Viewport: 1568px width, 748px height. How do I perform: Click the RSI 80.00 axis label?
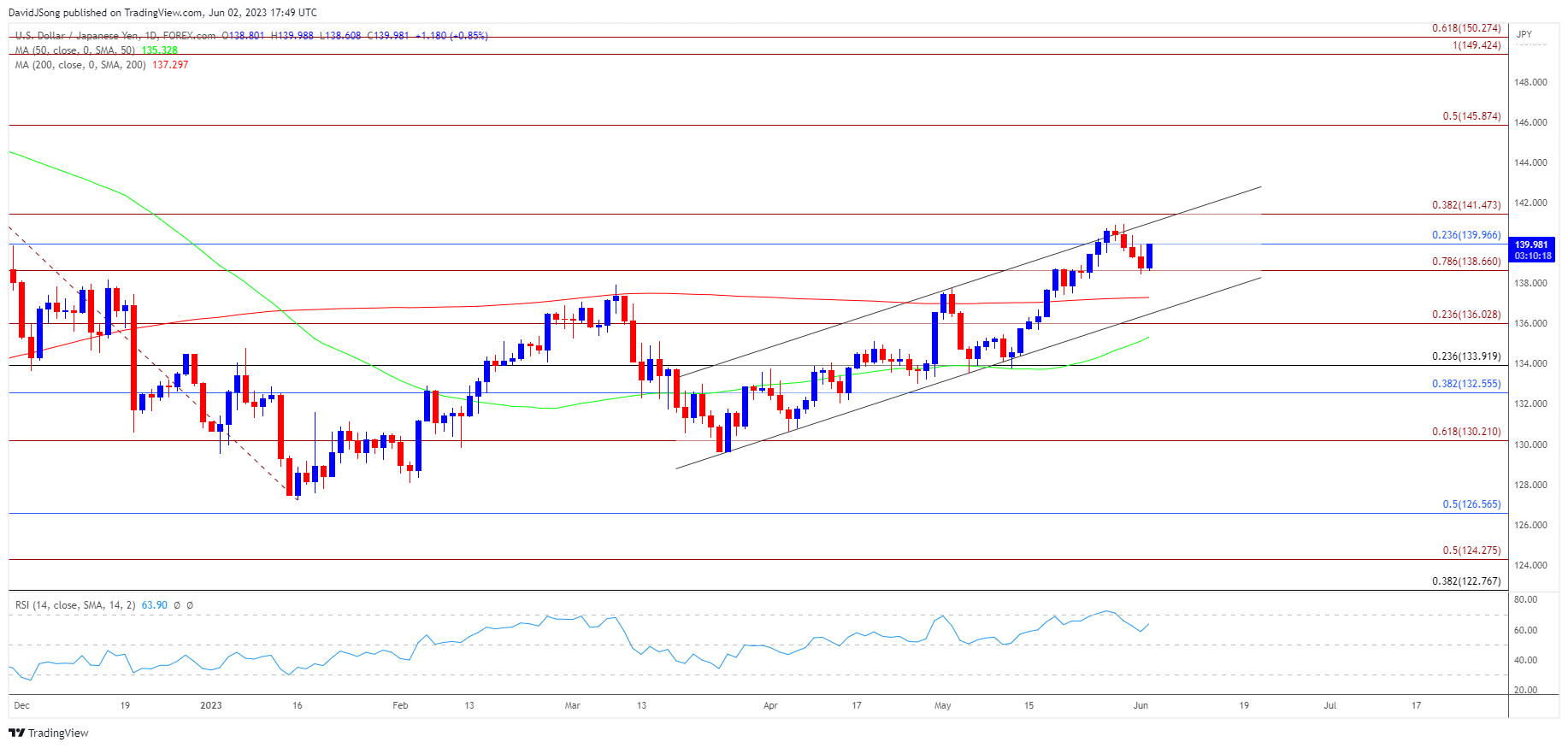tap(1526, 599)
